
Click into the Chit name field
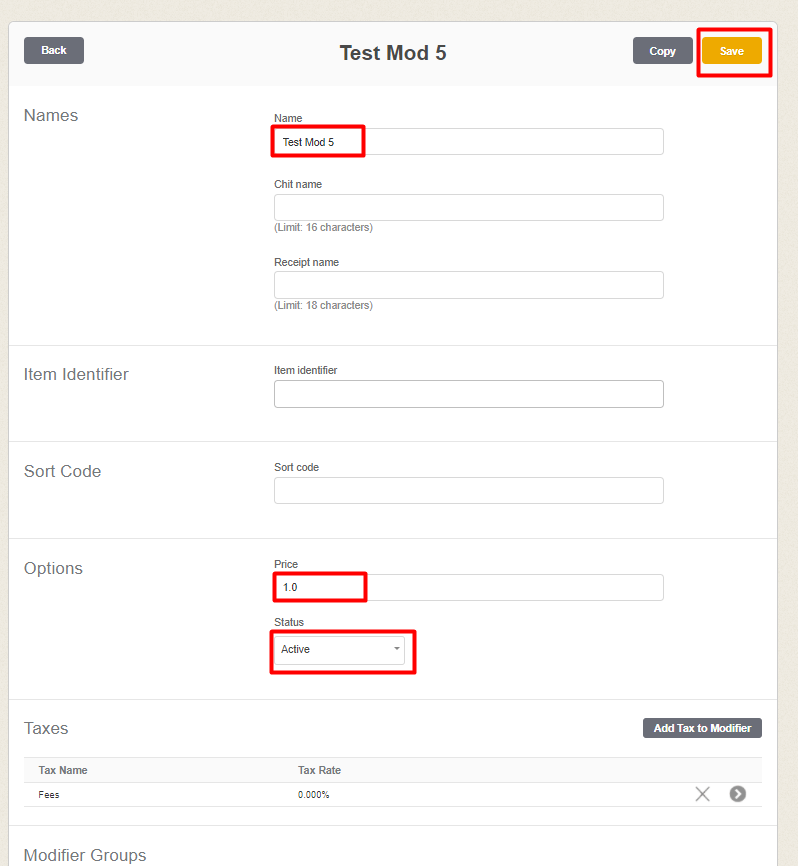tap(468, 207)
